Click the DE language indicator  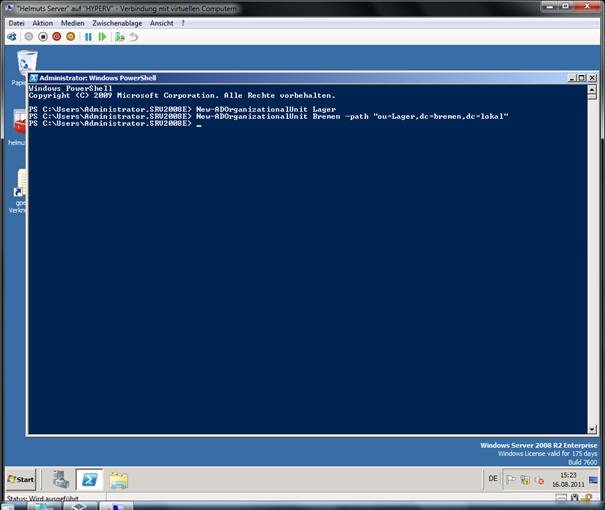pos(493,479)
